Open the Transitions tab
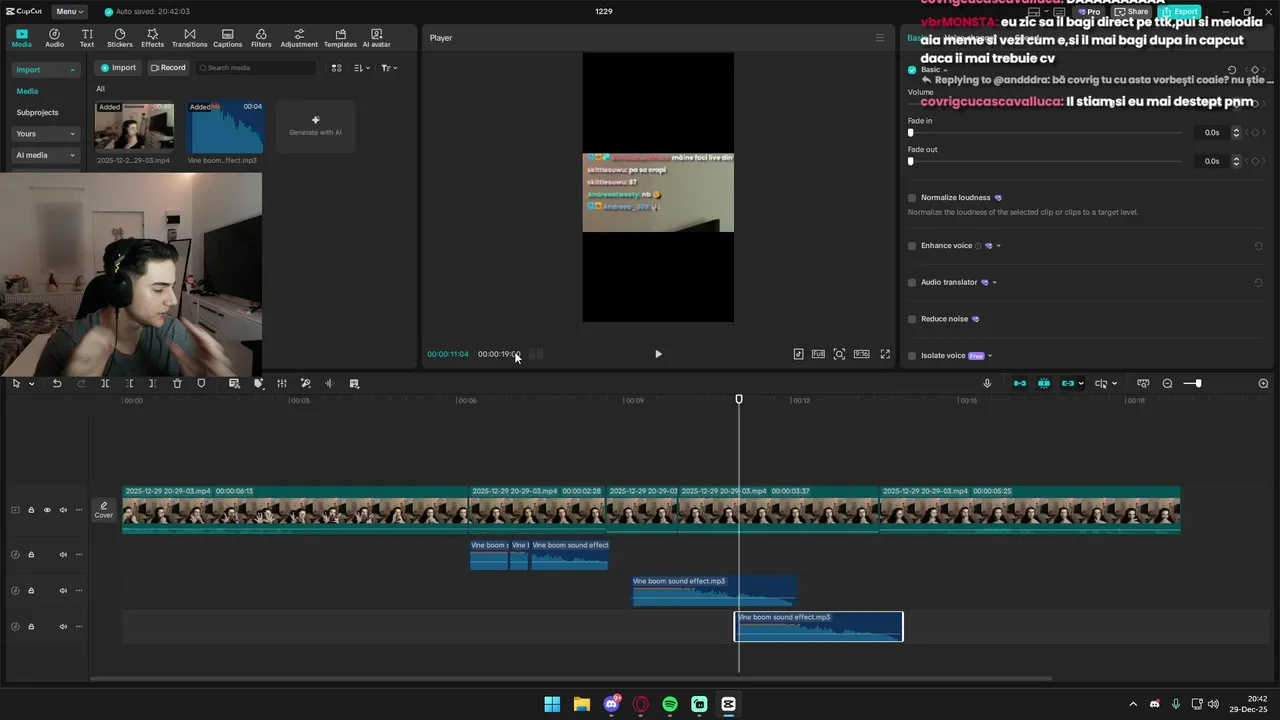The height and width of the screenshot is (720, 1280). (189, 38)
